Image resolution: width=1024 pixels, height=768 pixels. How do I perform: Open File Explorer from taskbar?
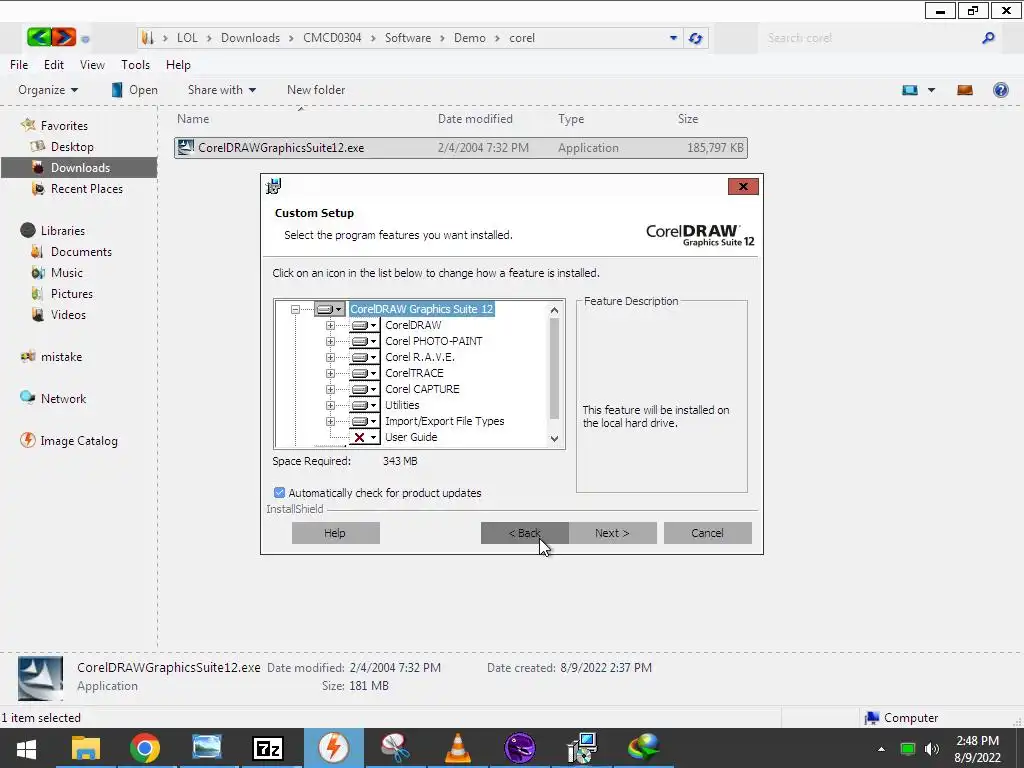pyautogui.click(x=86, y=748)
